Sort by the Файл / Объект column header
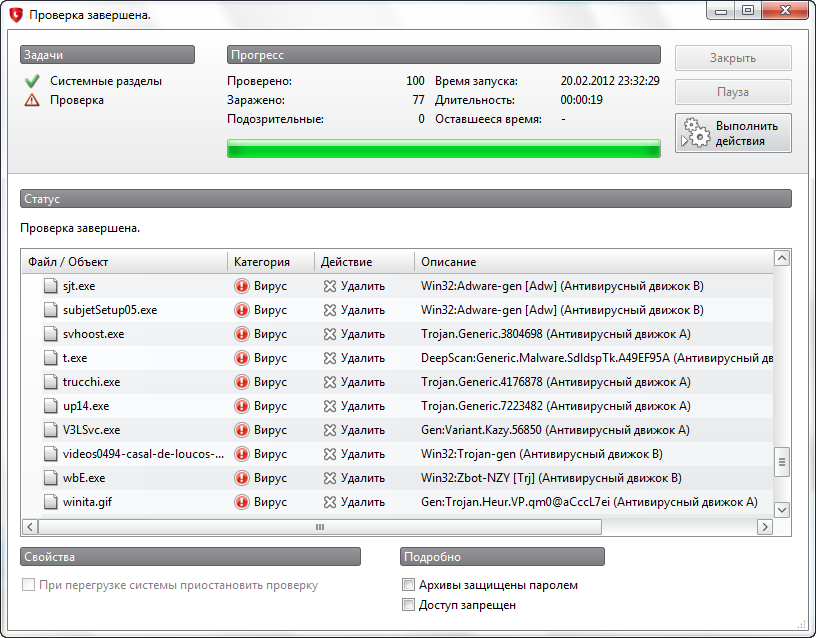 124,261
